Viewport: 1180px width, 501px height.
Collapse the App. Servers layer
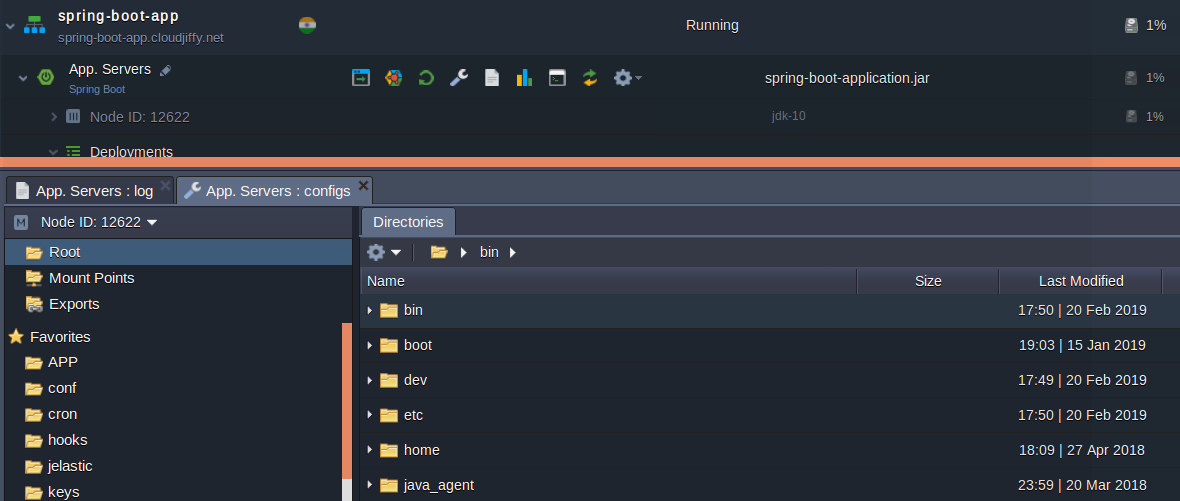click(23, 77)
